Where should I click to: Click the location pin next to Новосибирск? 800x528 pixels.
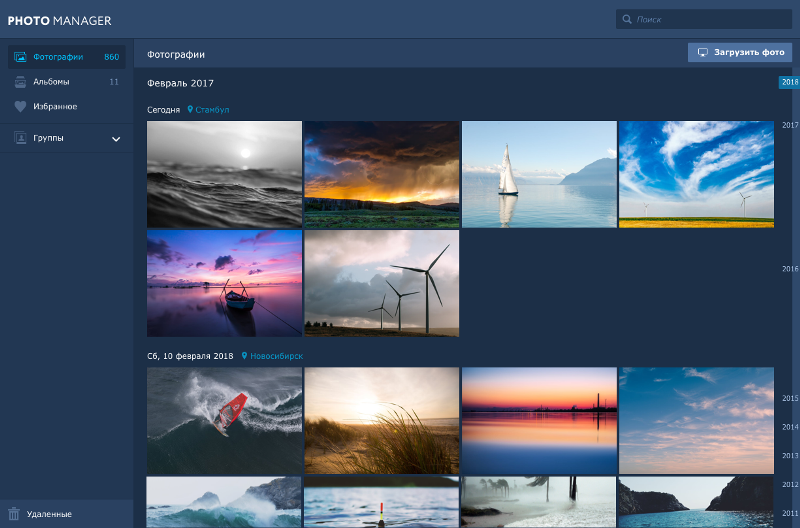click(245, 356)
